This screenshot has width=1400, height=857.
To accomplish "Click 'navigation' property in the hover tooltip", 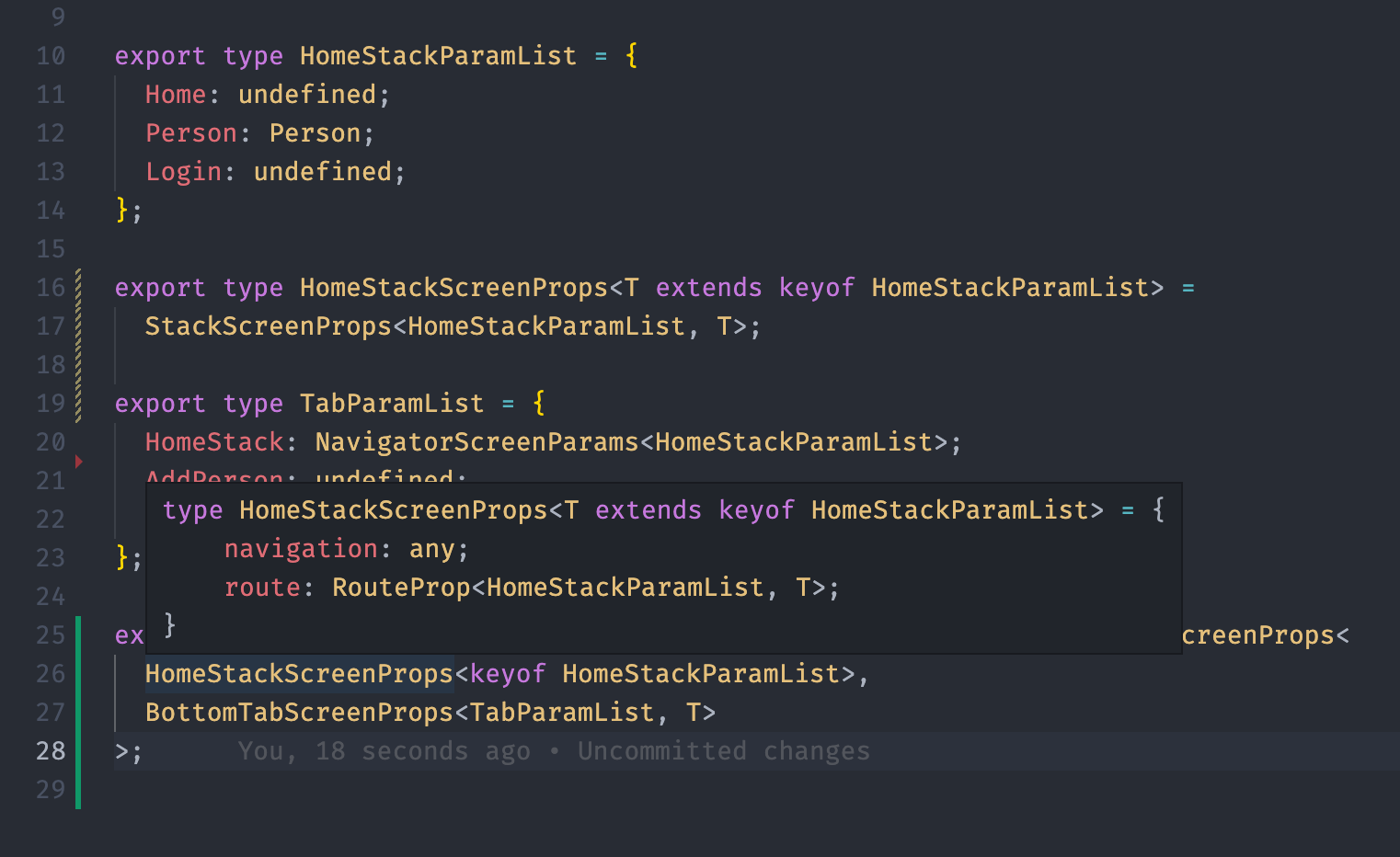I will [x=301, y=549].
